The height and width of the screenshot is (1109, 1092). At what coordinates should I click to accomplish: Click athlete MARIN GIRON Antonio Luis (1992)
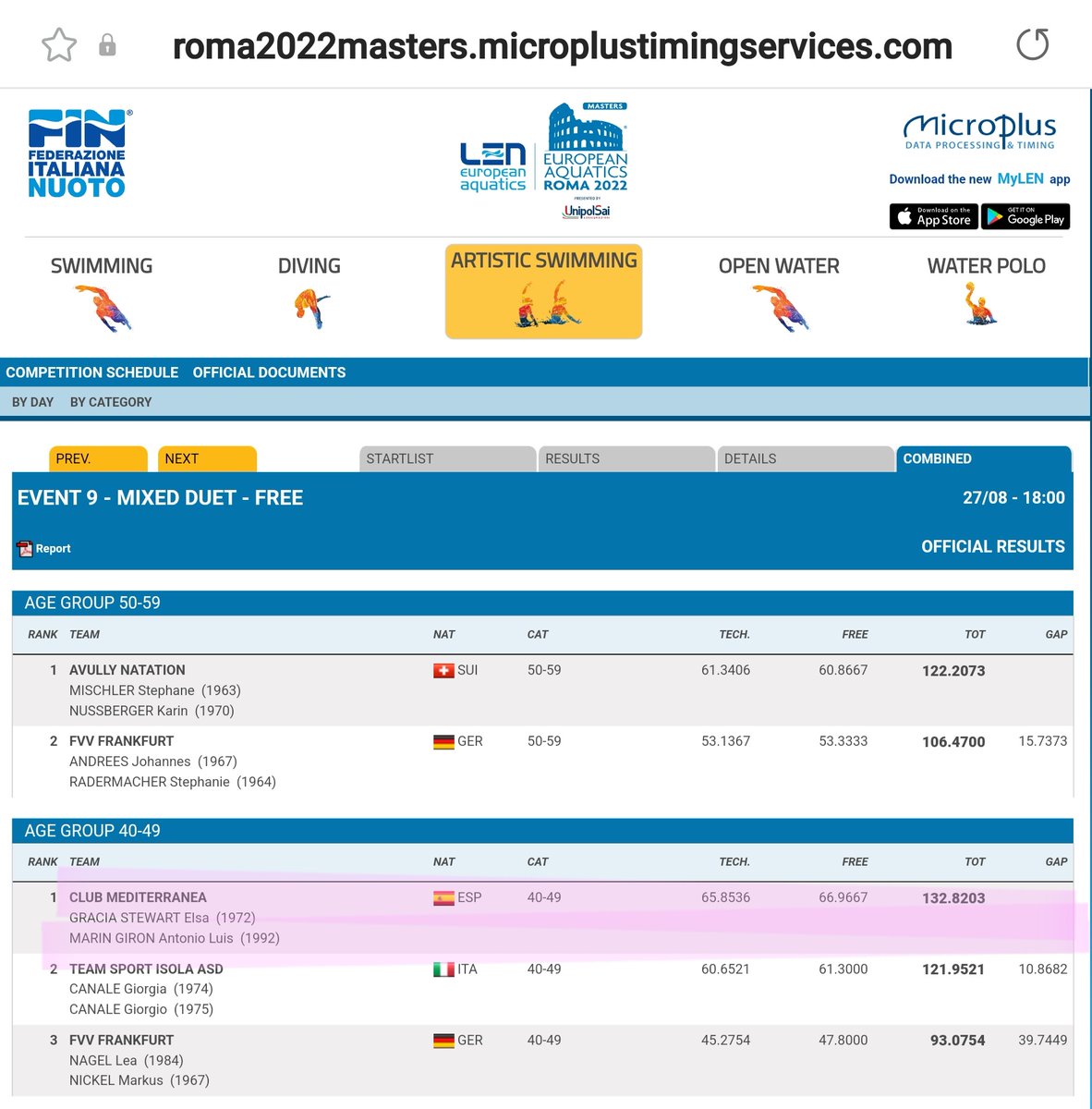175,938
